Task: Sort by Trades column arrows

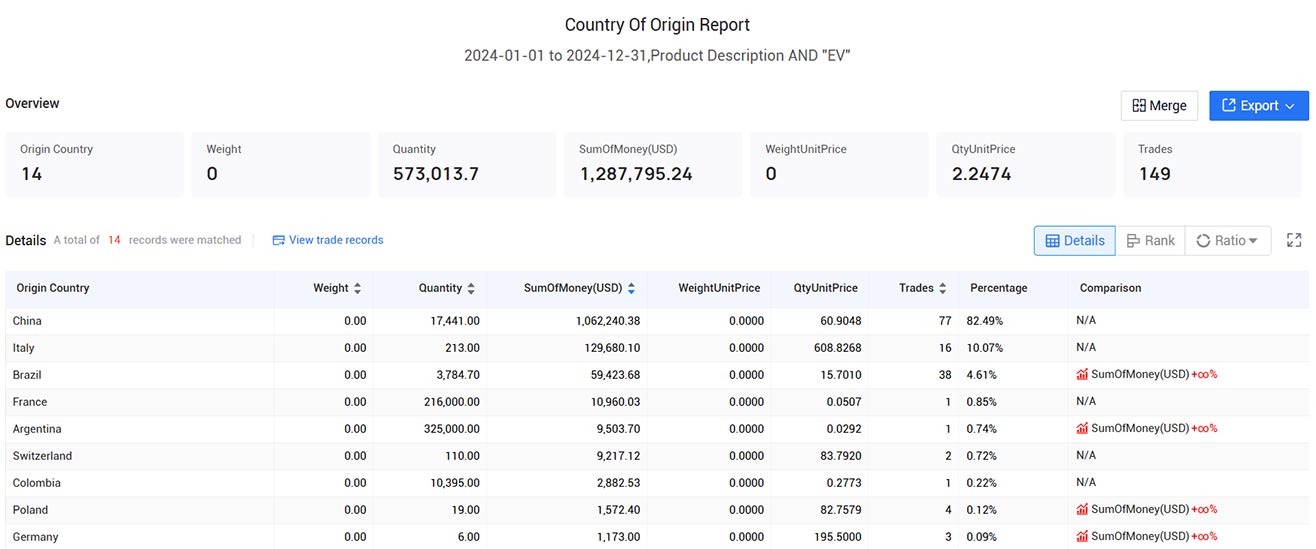Action: coord(942,288)
